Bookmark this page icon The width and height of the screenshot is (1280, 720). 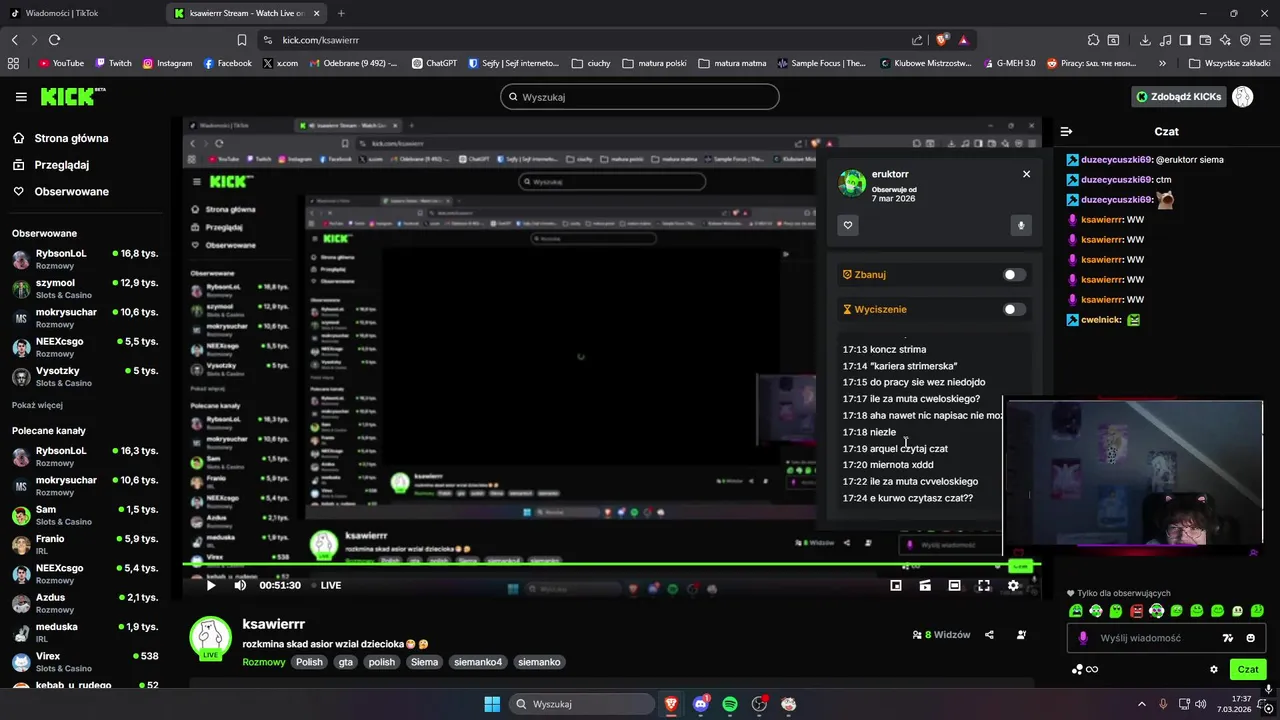[x=241, y=40]
